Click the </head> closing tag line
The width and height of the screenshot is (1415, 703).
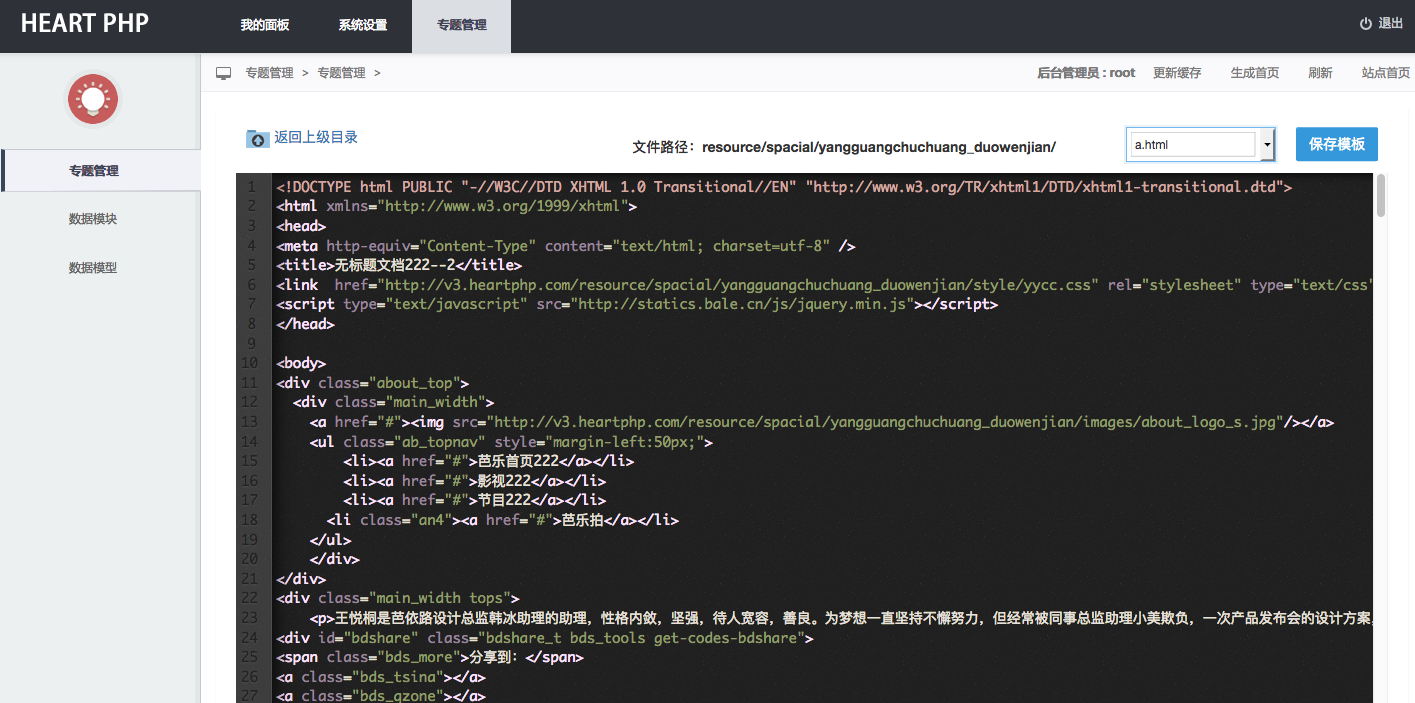(x=305, y=324)
